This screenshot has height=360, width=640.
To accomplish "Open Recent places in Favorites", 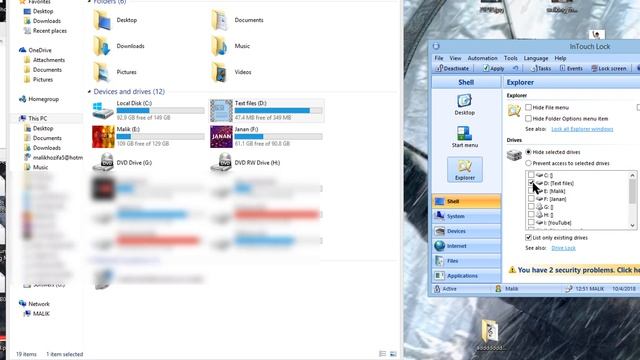I will [x=45, y=31].
